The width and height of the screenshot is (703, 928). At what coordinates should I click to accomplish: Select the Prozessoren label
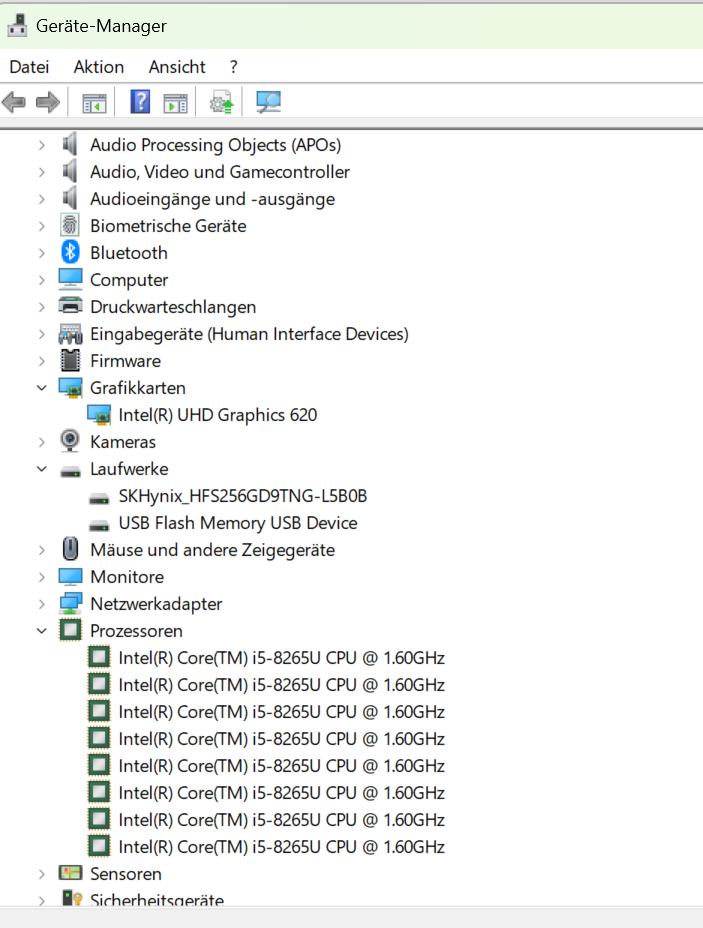(x=136, y=631)
